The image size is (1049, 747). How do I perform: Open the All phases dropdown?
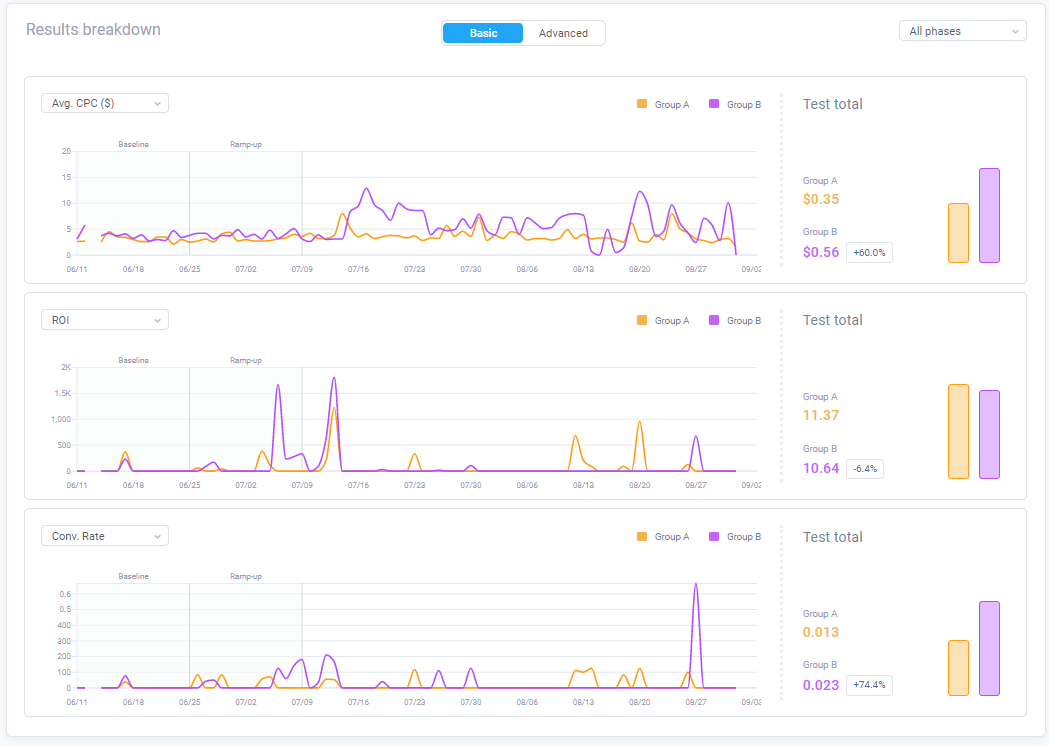962,31
